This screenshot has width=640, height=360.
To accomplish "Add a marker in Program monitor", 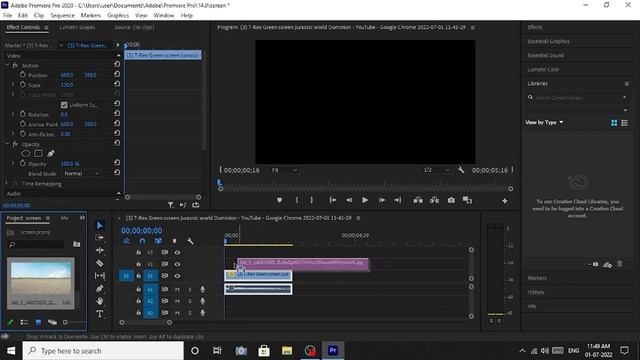I will pos(279,200).
